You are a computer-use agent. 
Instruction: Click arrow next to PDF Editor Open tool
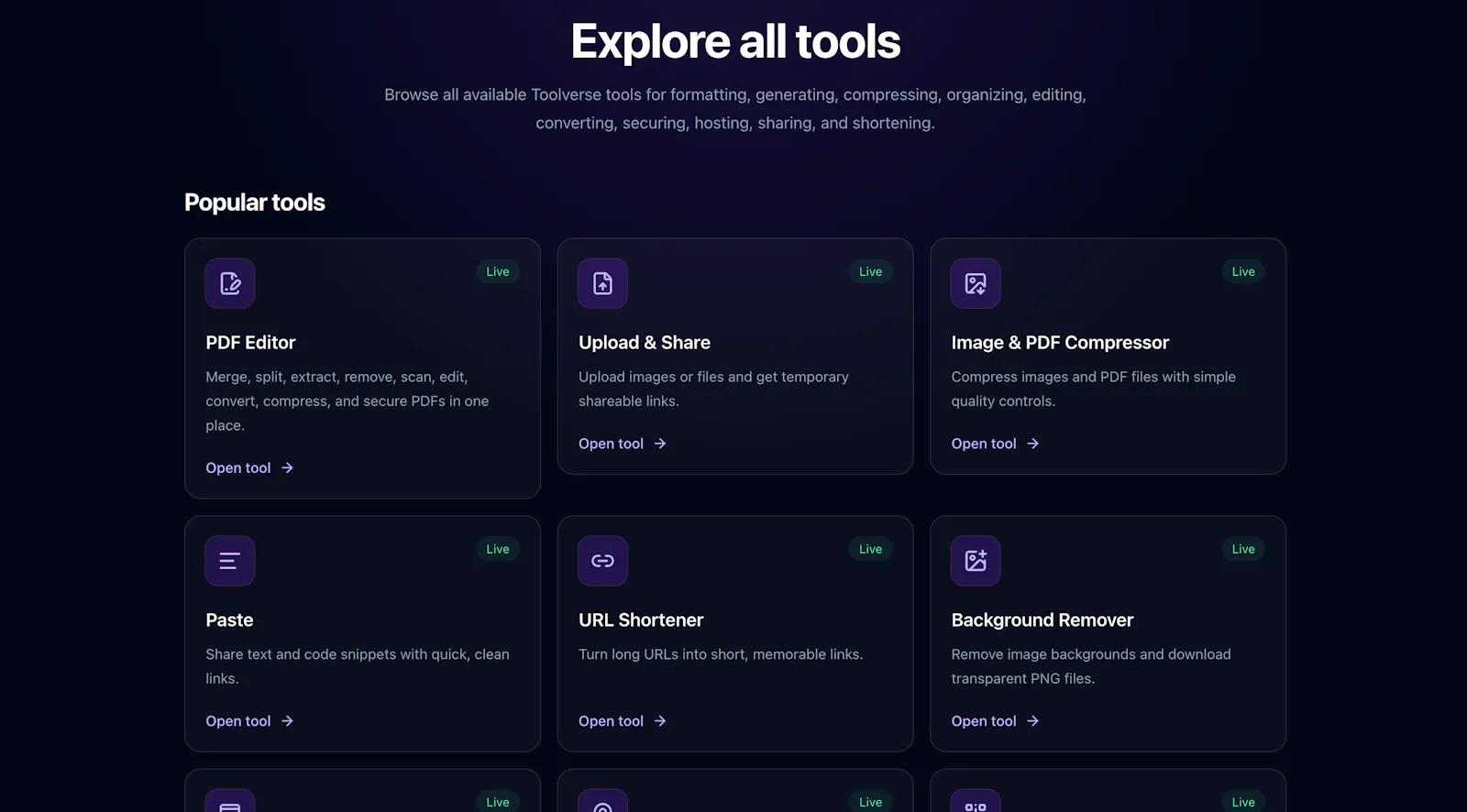(287, 468)
